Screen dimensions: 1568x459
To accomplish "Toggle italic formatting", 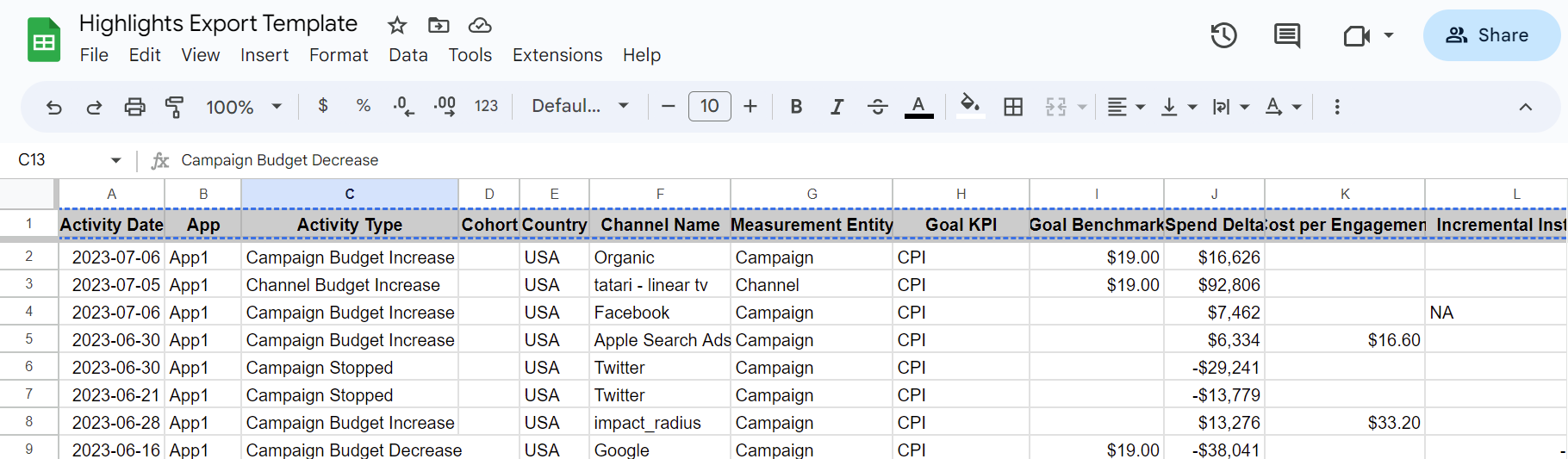I will tap(837, 107).
